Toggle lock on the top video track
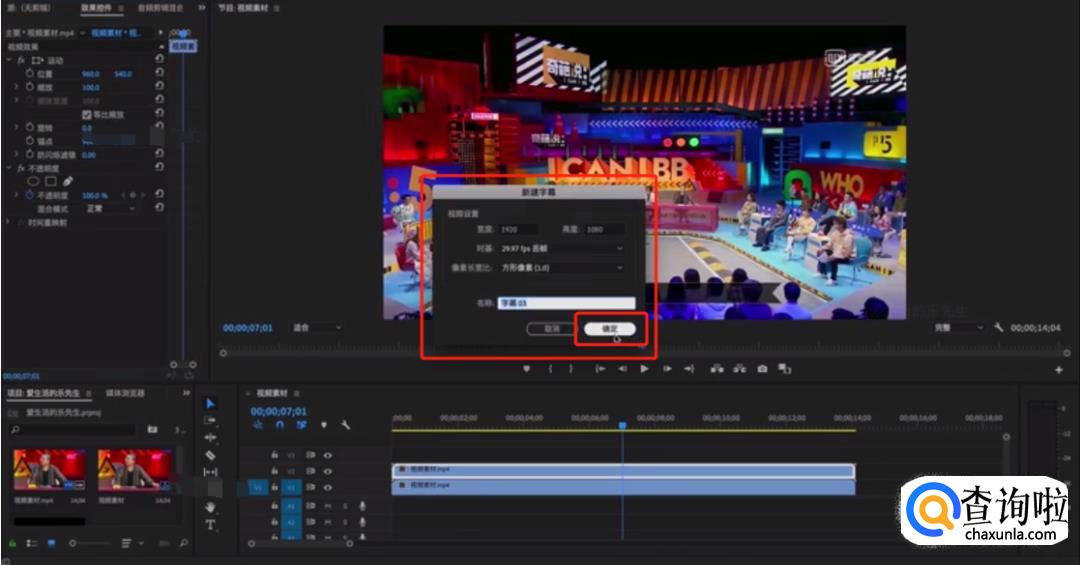1080x565 pixels. coord(275,455)
